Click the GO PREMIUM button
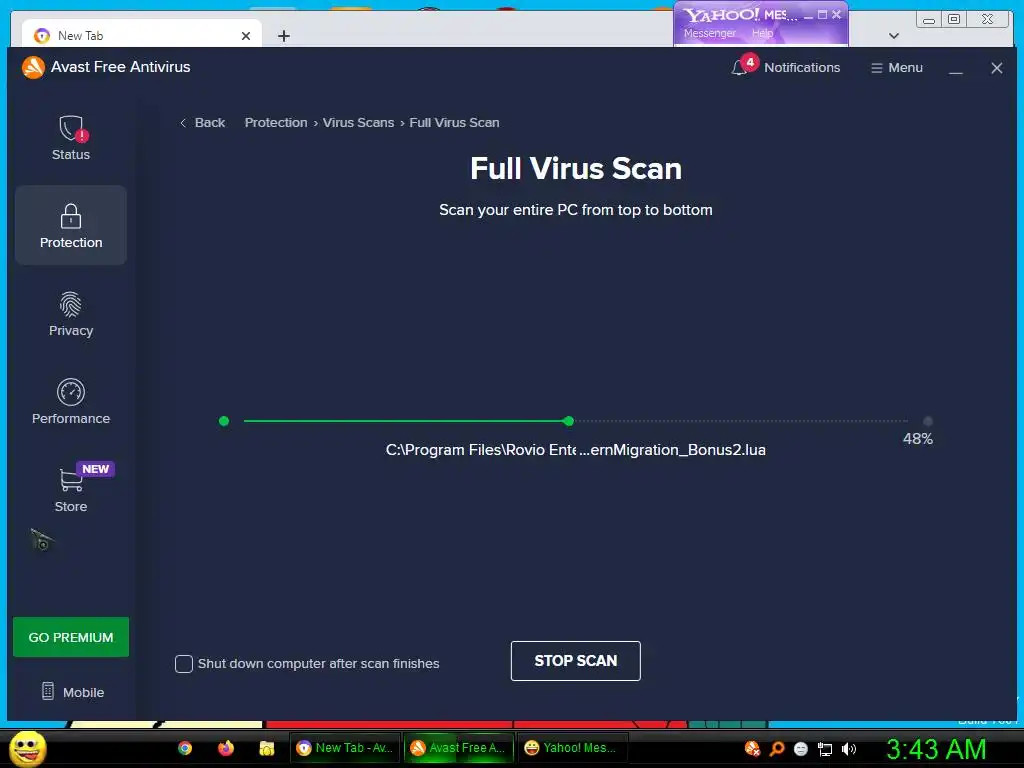This screenshot has width=1024, height=768. click(71, 637)
